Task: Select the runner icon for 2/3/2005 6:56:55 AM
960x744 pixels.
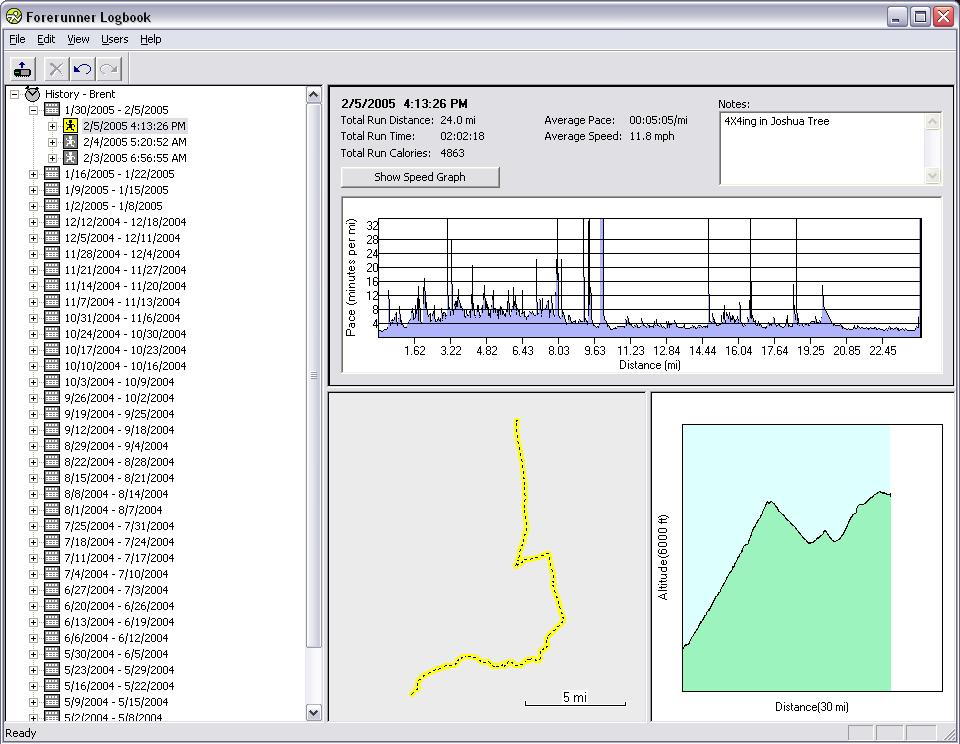Action: (70, 157)
